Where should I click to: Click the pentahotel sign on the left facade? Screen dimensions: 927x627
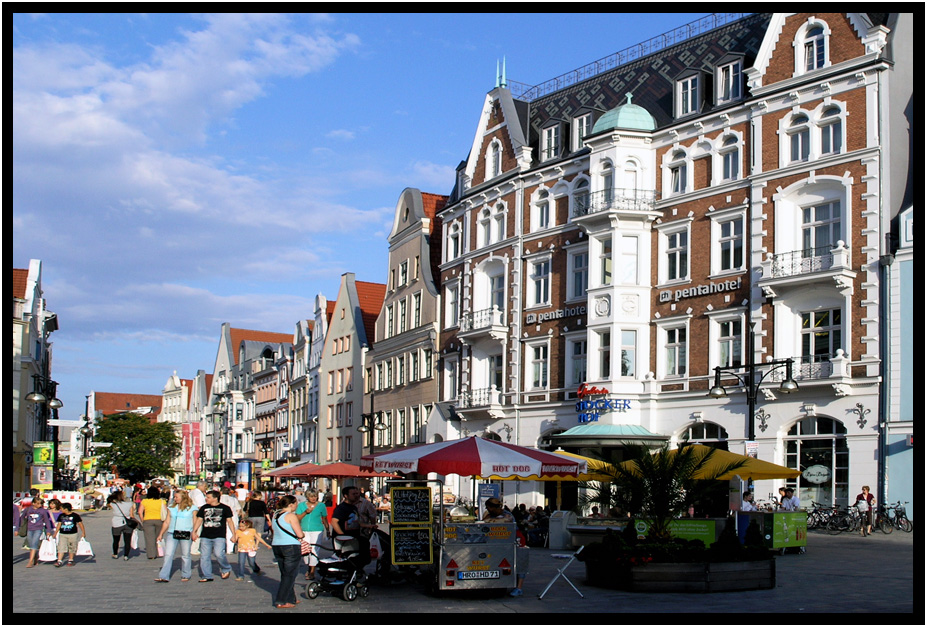(556, 314)
